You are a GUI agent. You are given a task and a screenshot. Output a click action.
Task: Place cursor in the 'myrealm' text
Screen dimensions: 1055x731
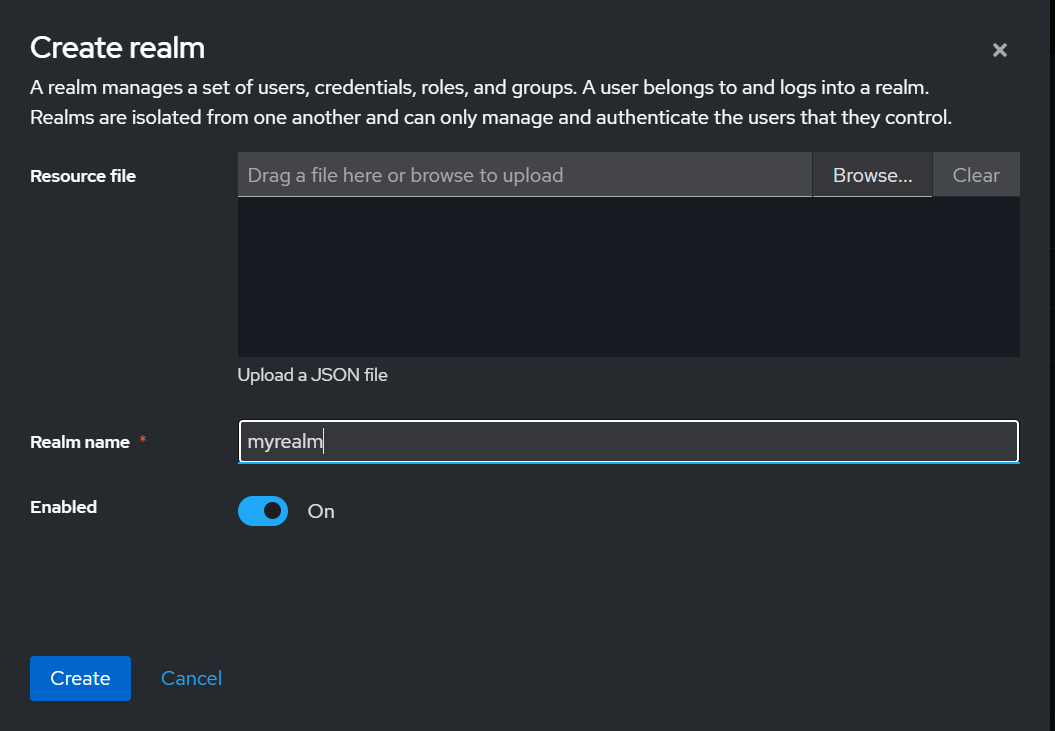285,441
